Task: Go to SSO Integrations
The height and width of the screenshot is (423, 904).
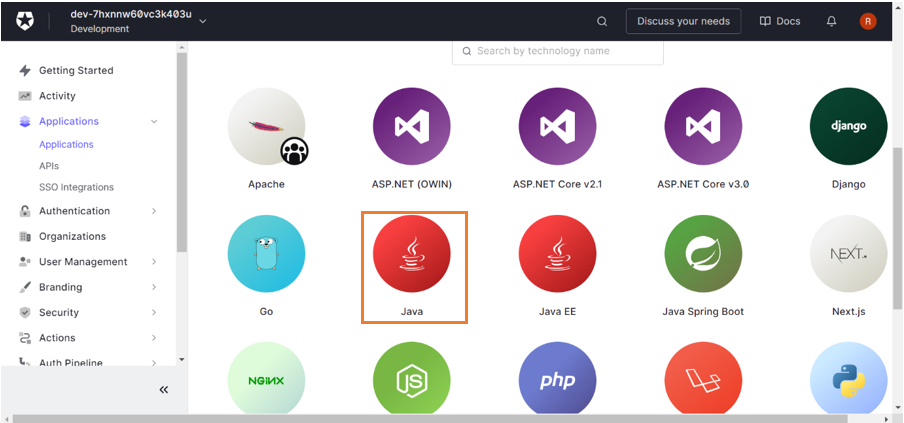Action: tap(76, 187)
